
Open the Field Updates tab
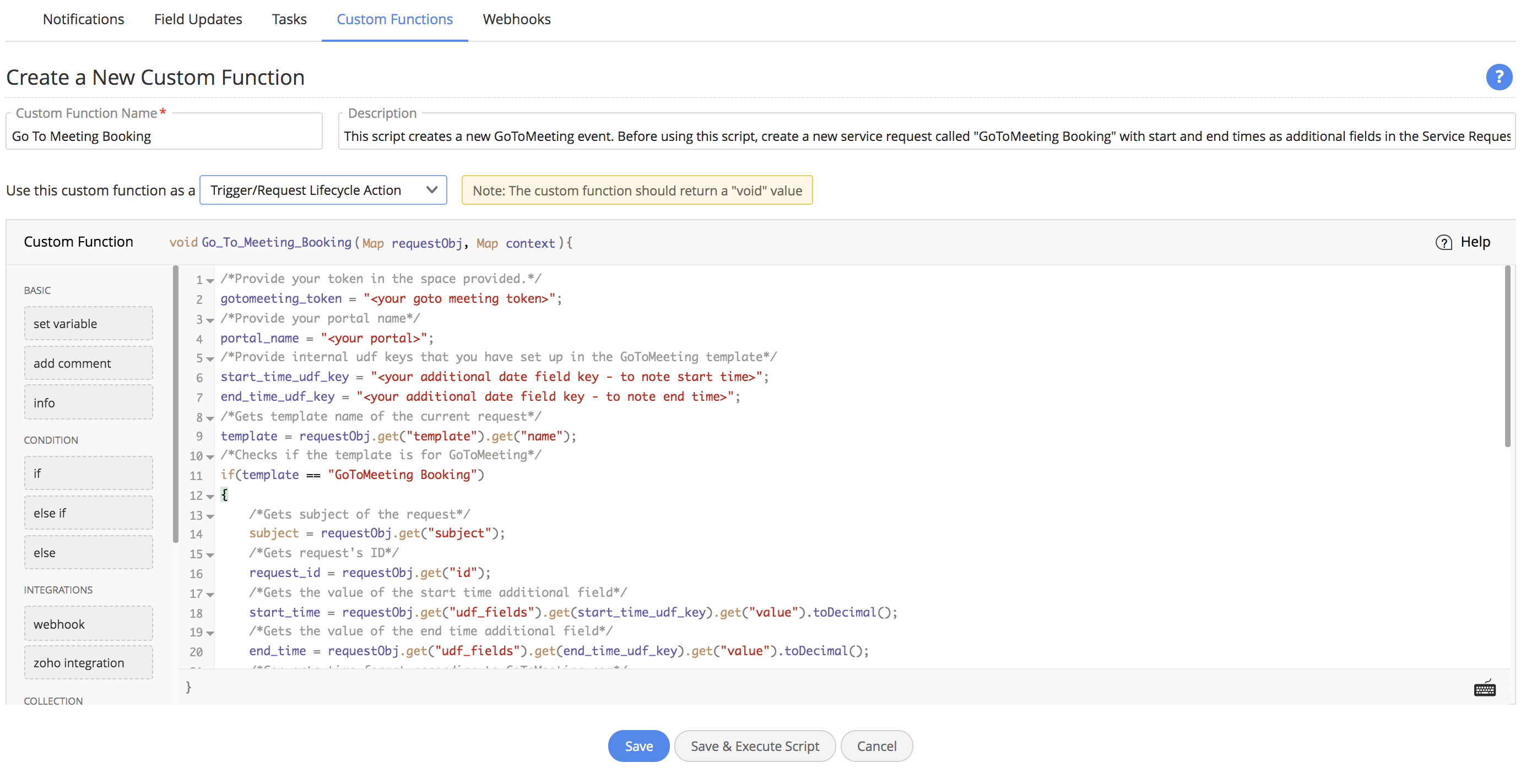pos(198,19)
